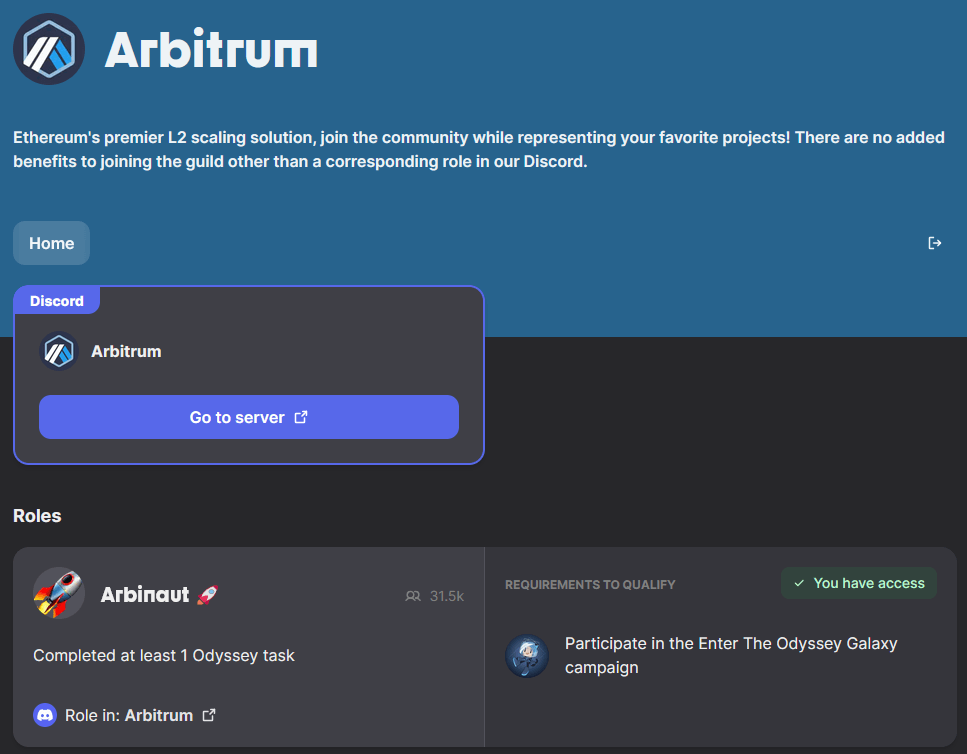This screenshot has width=967, height=754.
Task: Click the external link icon after Role in: Arbitrum
Action: 209,715
